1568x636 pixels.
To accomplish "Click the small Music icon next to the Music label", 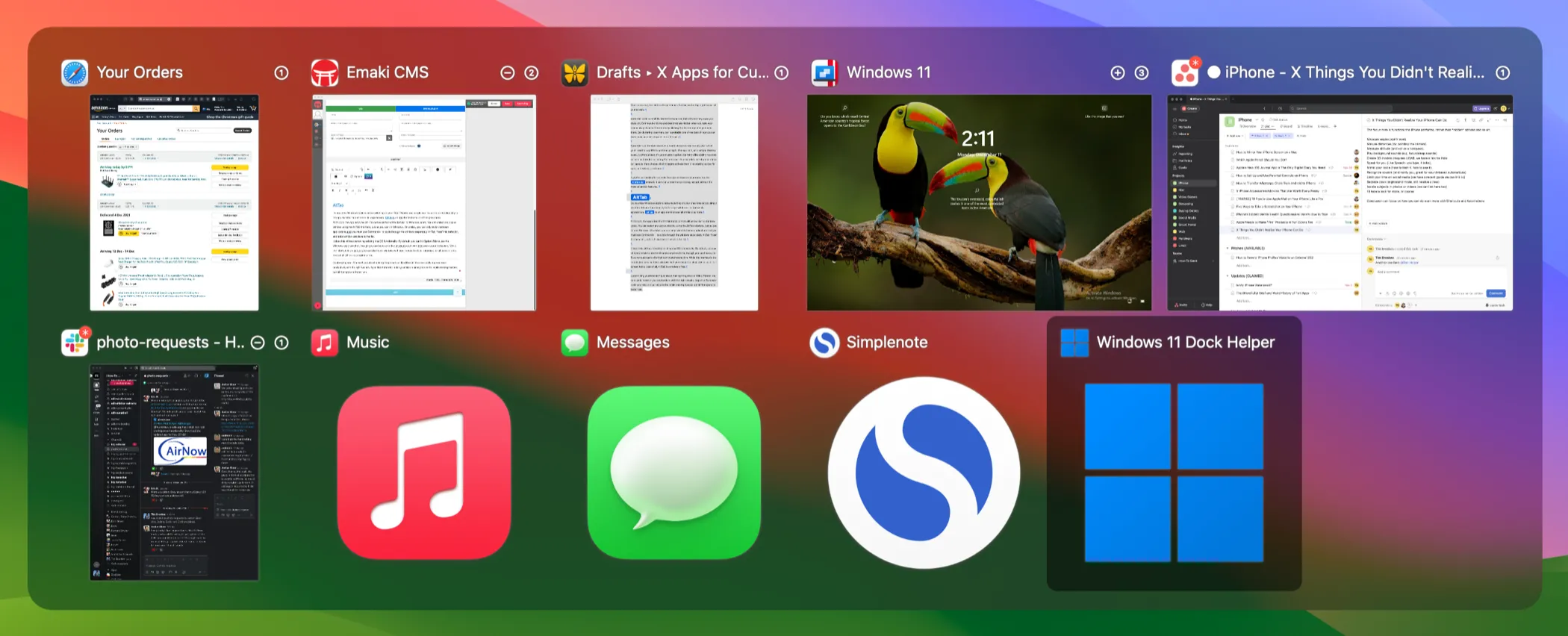I will pos(325,343).
